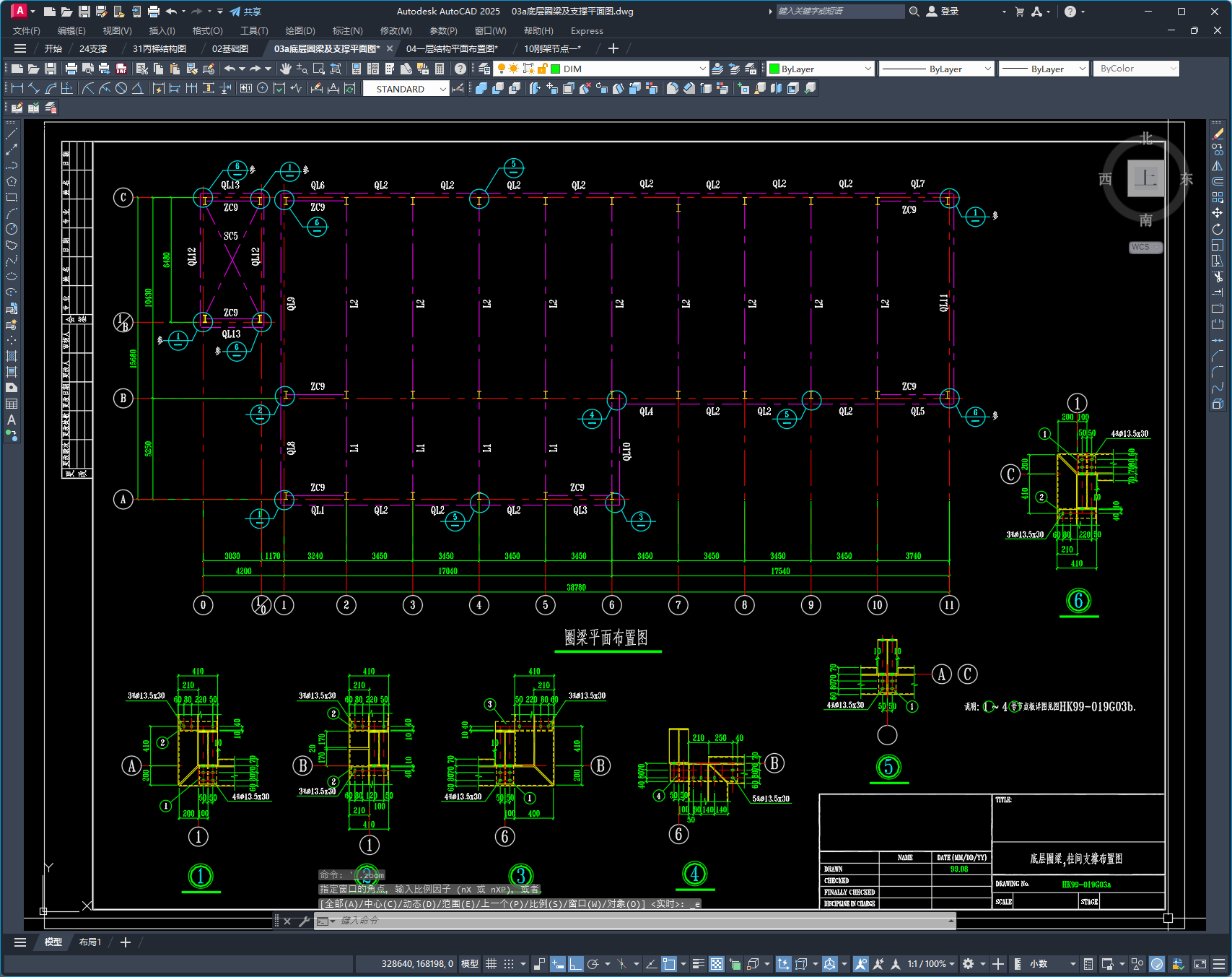1232x977 pixels.
Task: Select the Diameter dimension tool
Action: coord(121,88)
